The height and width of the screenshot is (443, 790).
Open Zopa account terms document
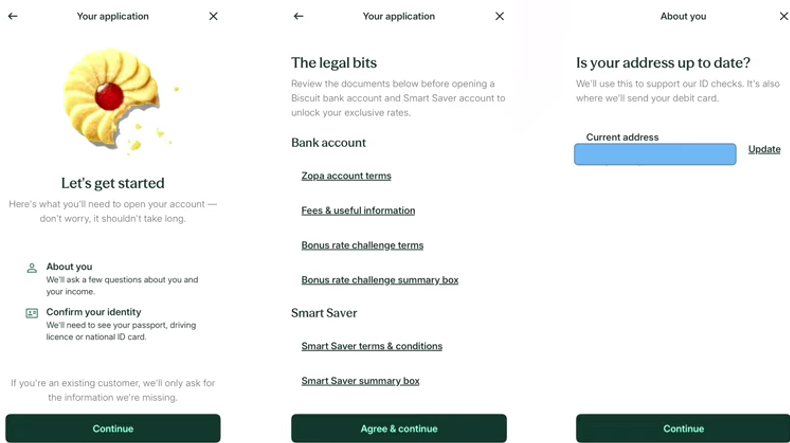pos(346,176)
